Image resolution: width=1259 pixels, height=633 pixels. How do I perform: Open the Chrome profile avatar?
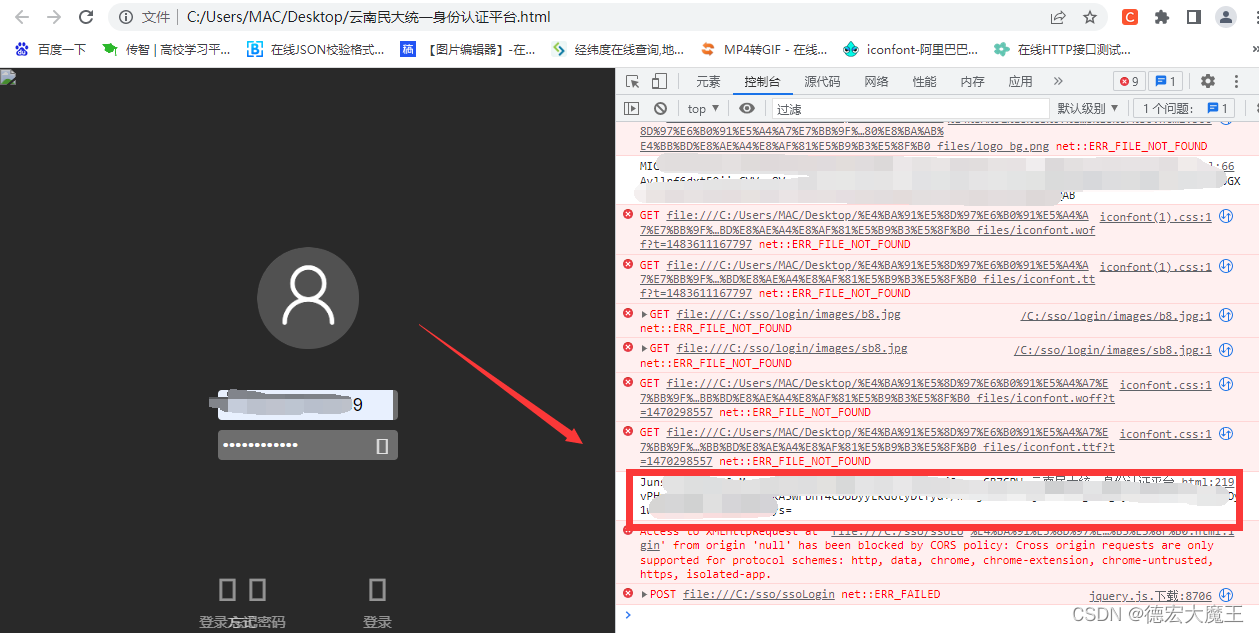(1226, 17)
